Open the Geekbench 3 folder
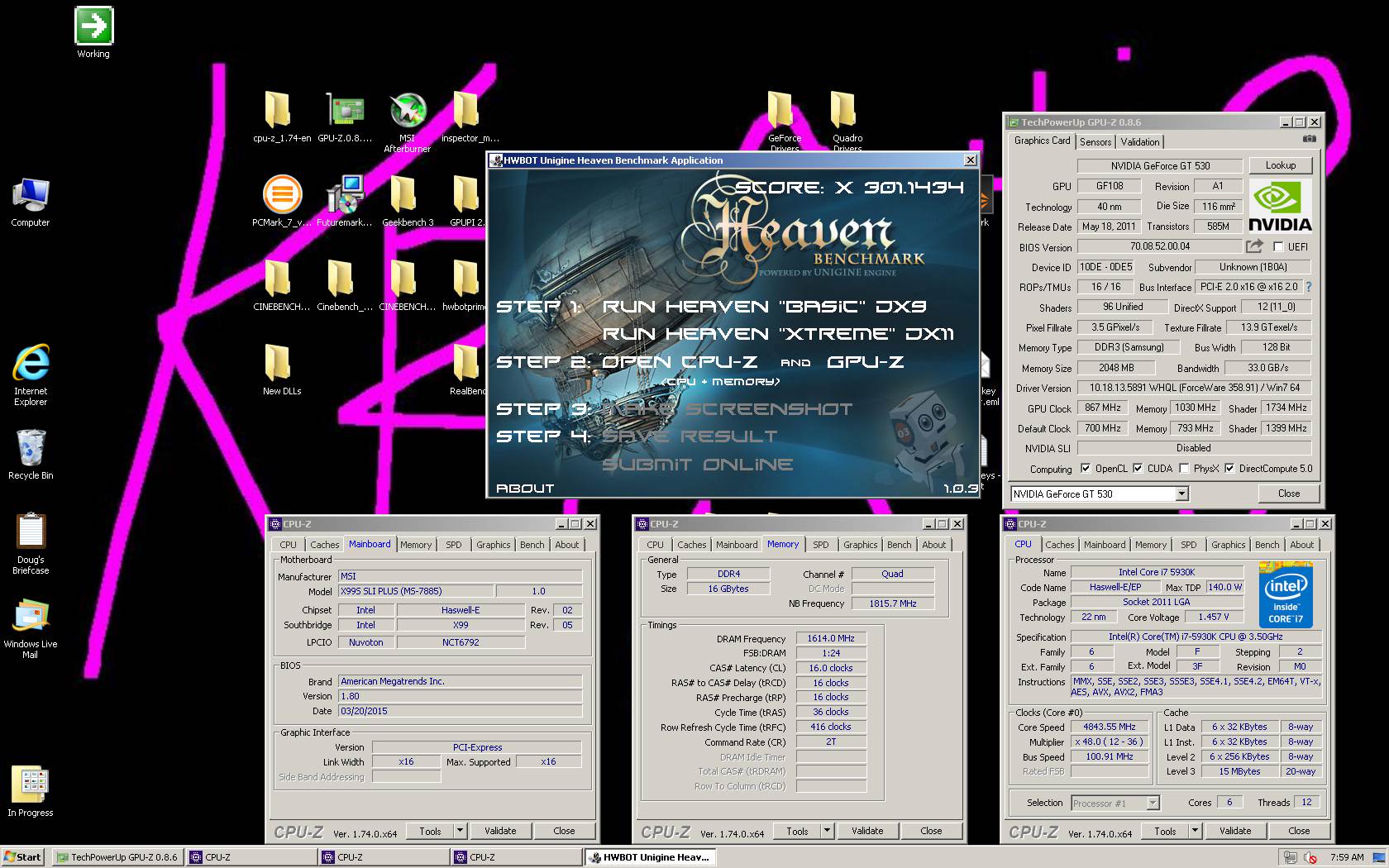 403,195
